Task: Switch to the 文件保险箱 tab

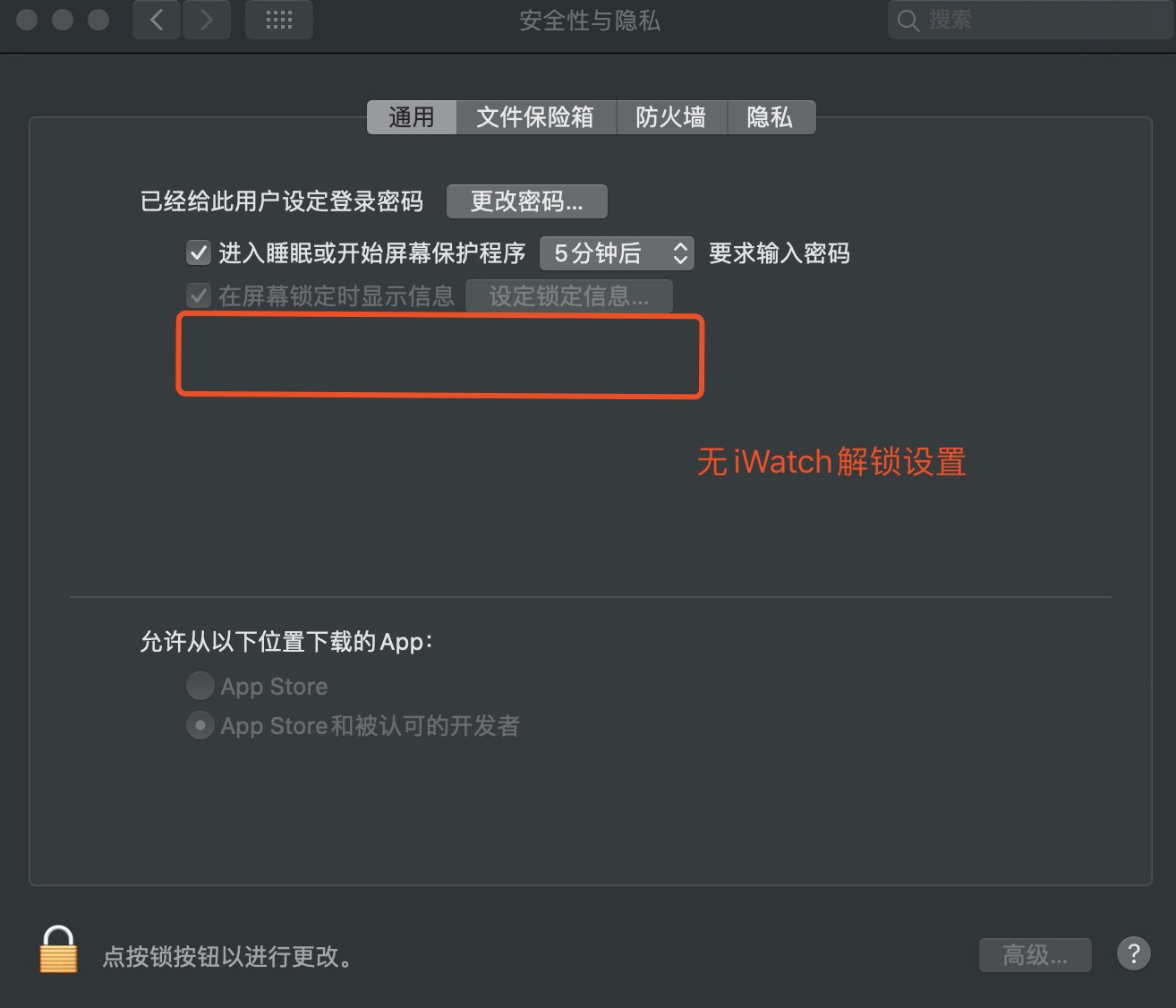Action: coord(535,117)
